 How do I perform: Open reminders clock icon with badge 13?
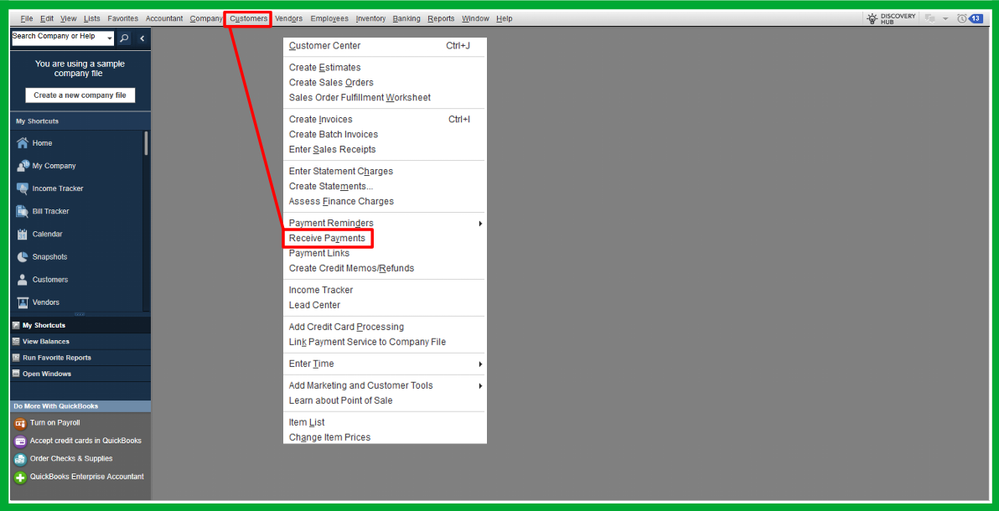click(x=969, y=18)
